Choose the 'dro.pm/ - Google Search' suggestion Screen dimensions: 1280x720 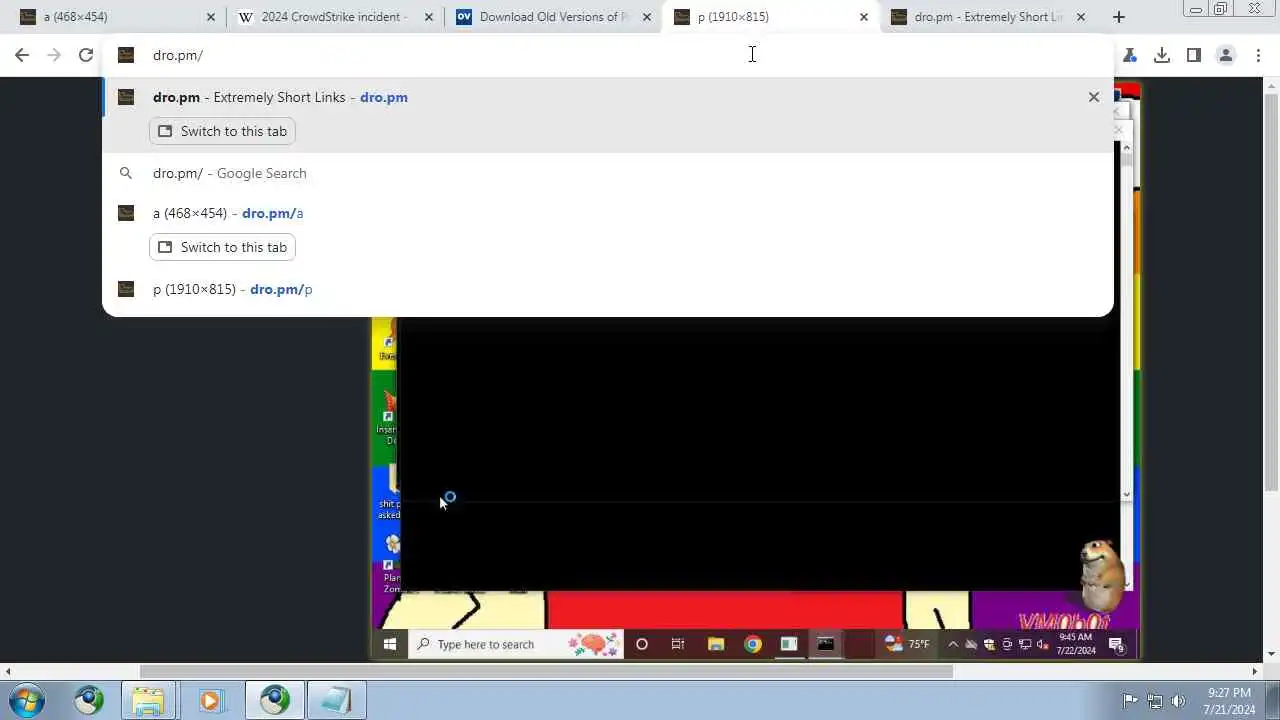click(608, 173)
